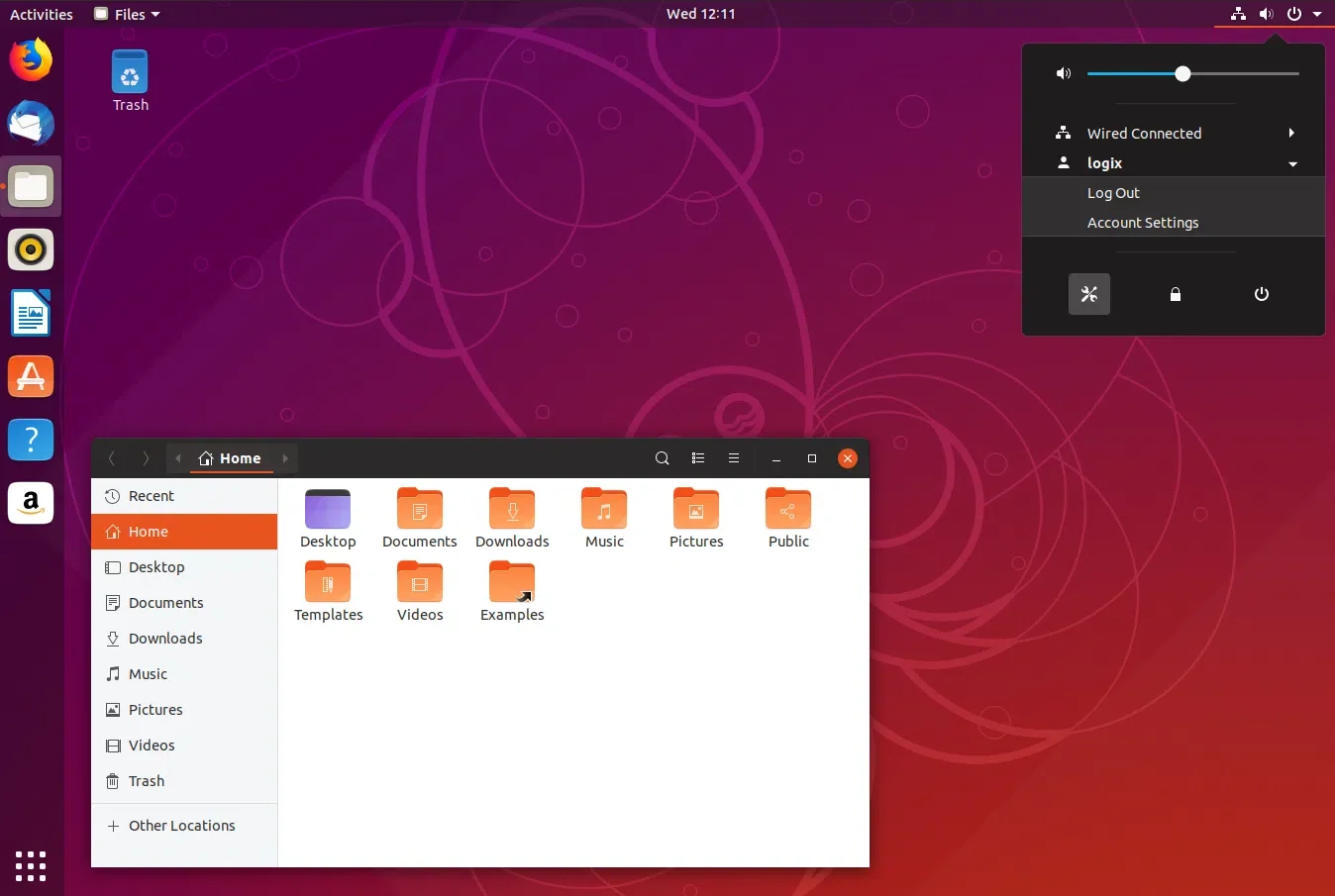
Task: Launch Thunderbird mail from the dock
Action: pyautogui.click(x=31, y=123)
